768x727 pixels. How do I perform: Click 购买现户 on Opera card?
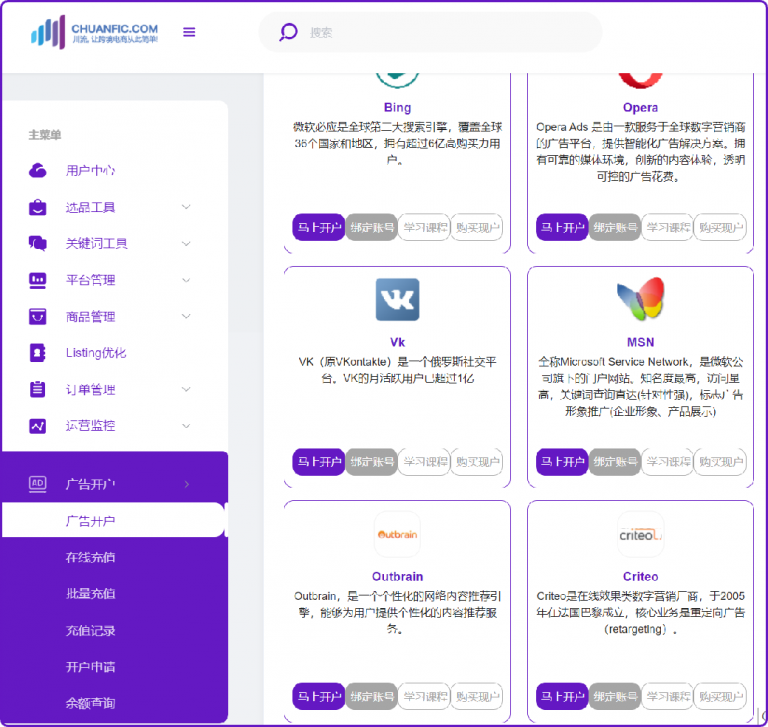click(720, 227)
